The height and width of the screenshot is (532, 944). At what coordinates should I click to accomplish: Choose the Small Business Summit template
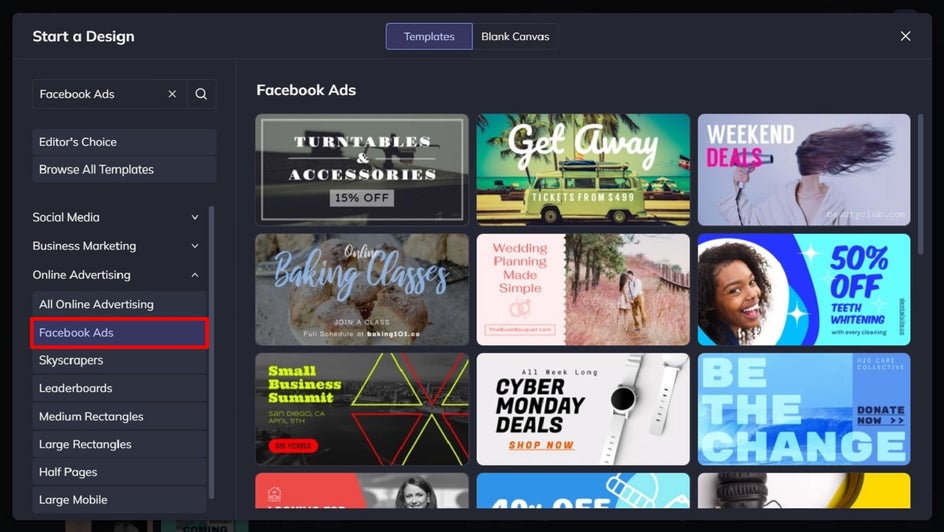[362, 409]
